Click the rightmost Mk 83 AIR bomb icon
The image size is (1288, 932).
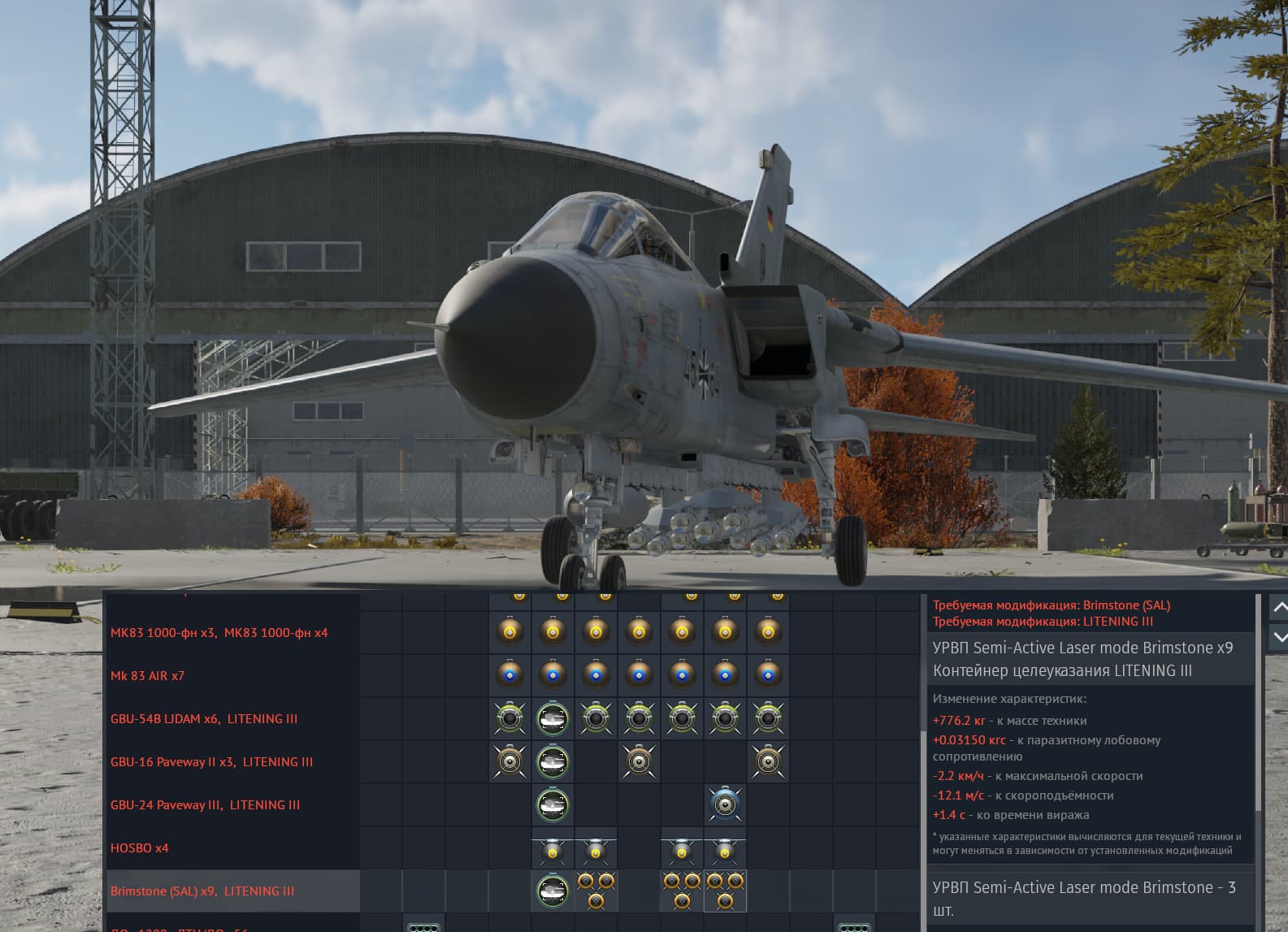[768, 675]
